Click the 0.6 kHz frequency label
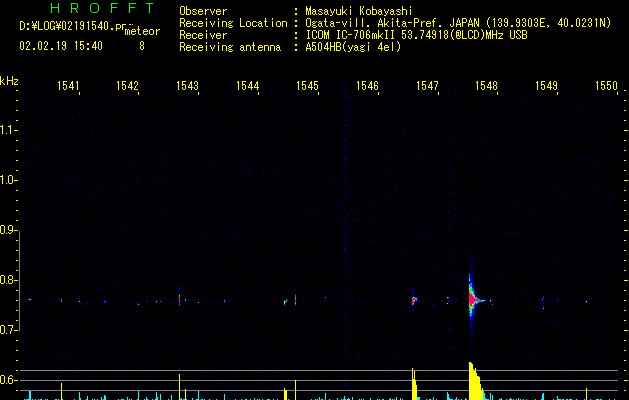This screenshot has width=629, height=400. point(8,380)
